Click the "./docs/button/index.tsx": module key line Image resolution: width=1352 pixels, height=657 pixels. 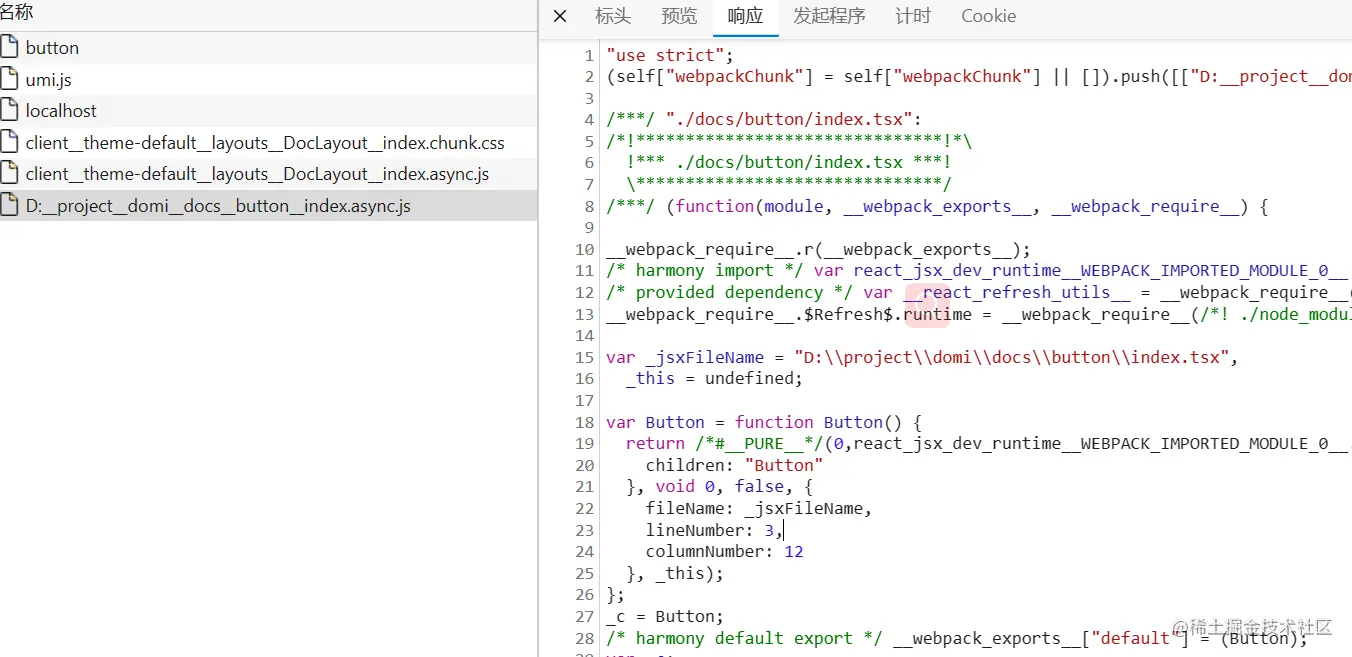tap(764, 120)
